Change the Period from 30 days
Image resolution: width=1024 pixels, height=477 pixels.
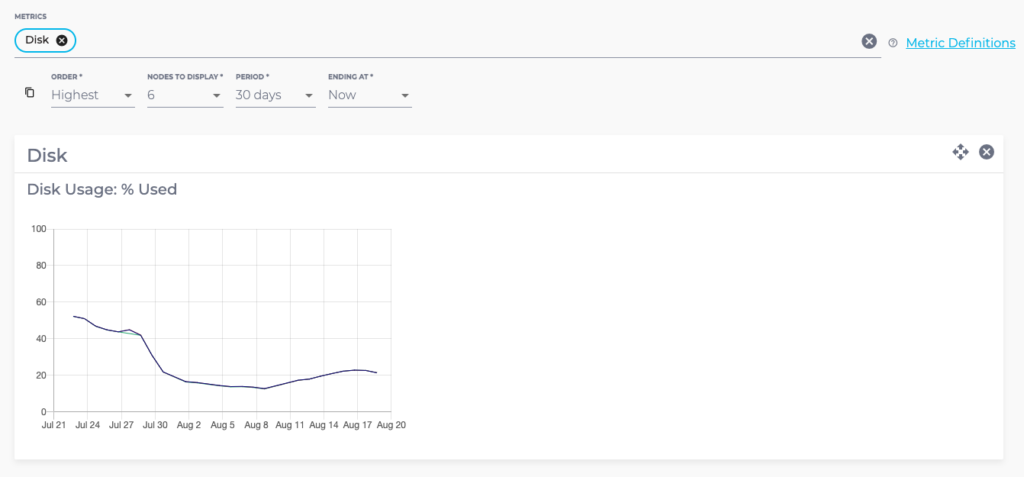point(275,96)
